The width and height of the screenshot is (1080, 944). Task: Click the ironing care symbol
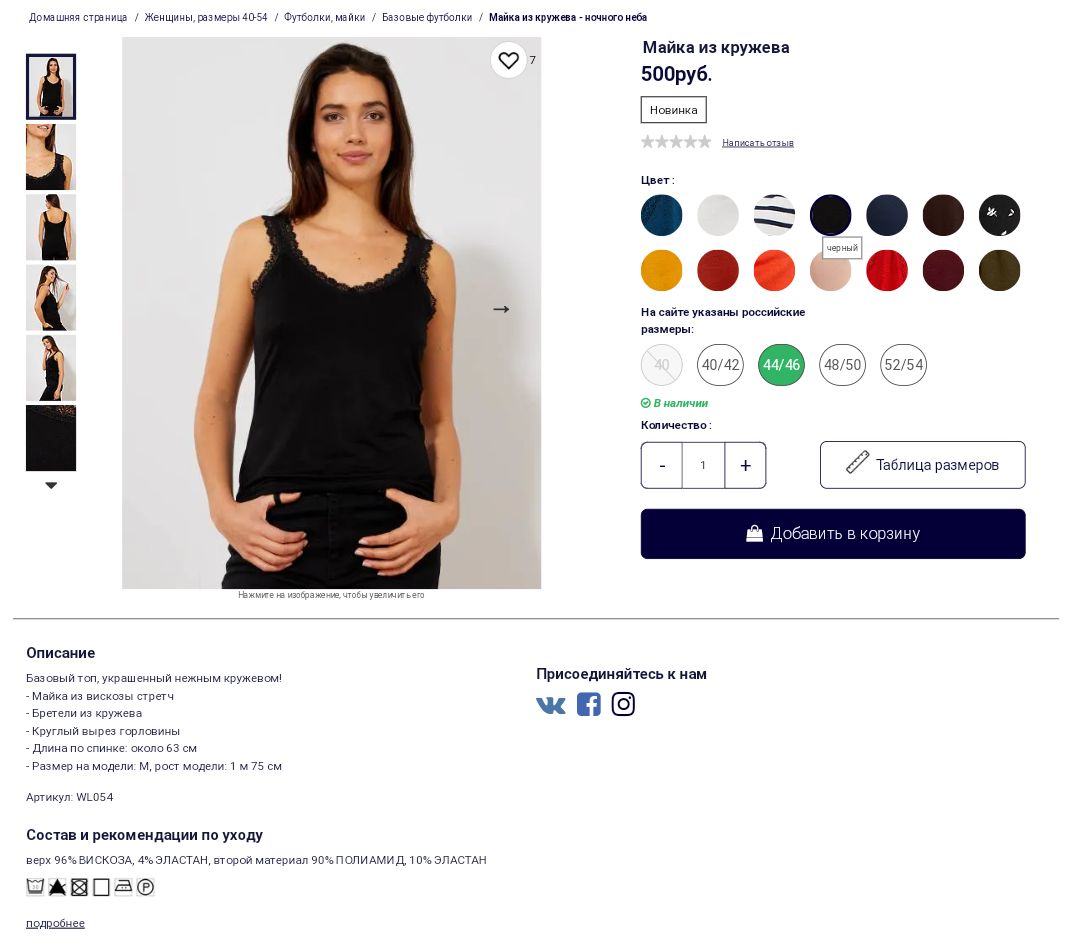123,887
